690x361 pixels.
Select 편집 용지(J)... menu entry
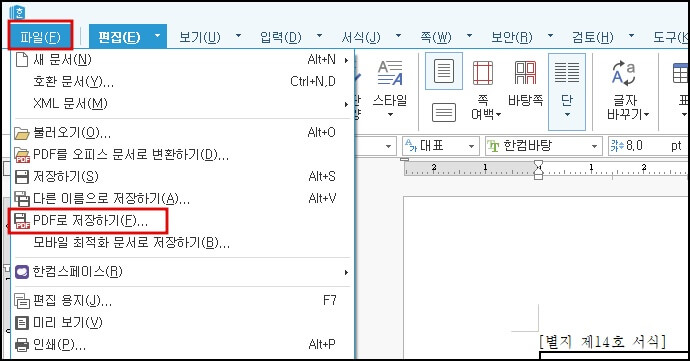pyautogui.click(x=182, y=301)
